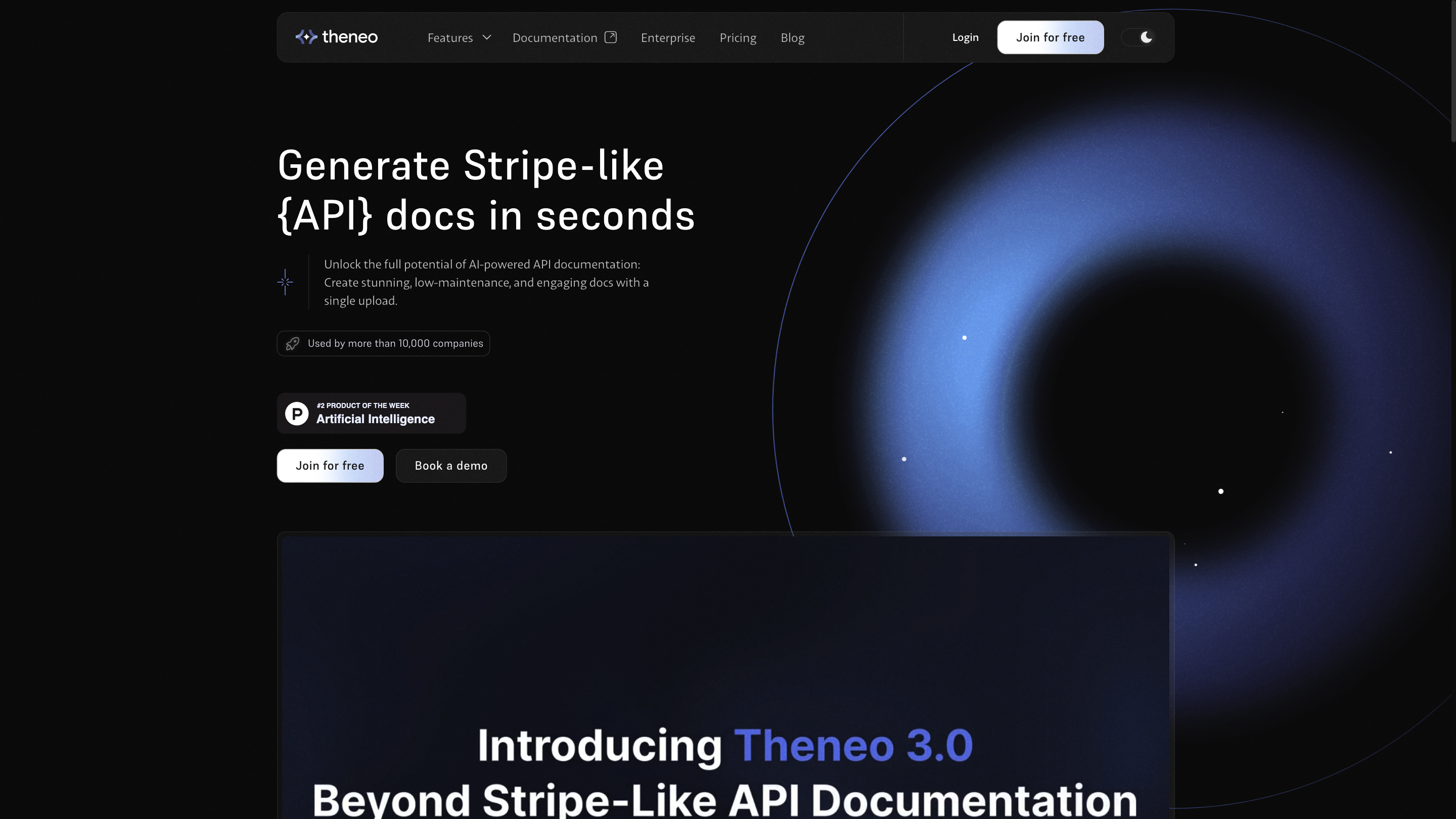The width and height of the screenshot is (1456, 819).
Task: Click Join for free in the navbar
Action: [x=1050, y=37]
